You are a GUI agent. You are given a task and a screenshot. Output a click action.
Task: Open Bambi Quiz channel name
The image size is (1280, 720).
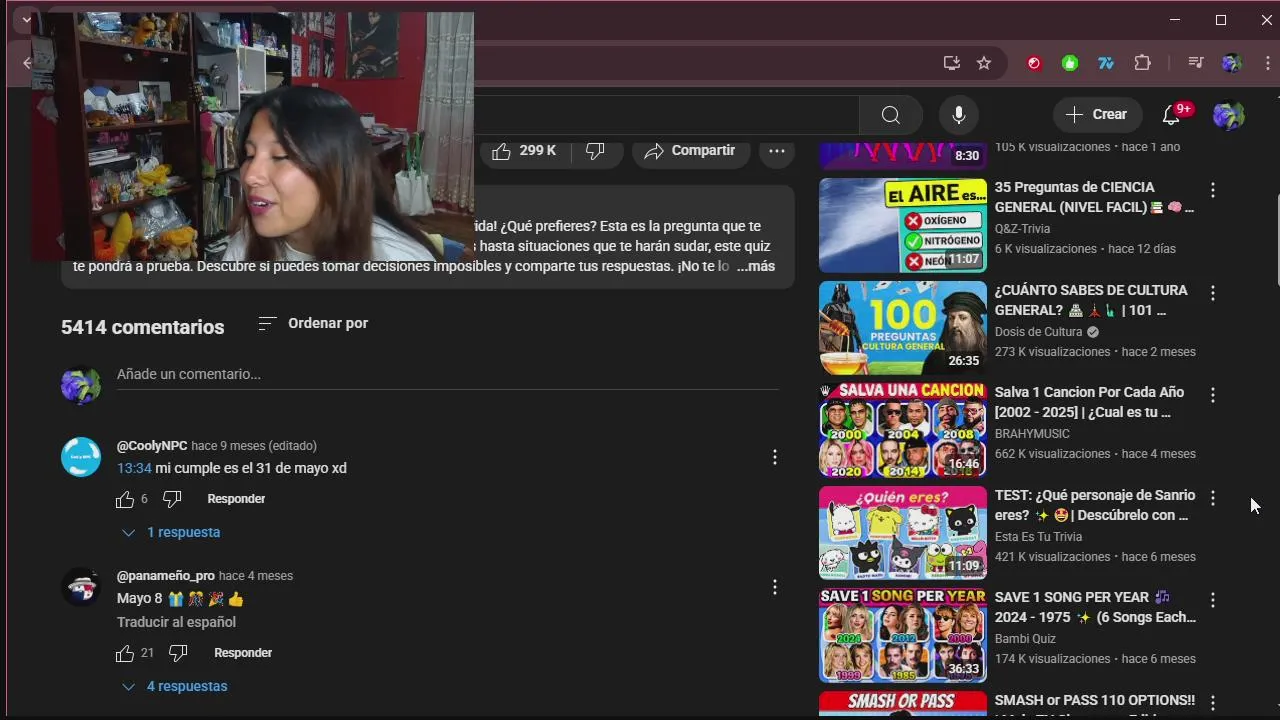[1025, 639]
